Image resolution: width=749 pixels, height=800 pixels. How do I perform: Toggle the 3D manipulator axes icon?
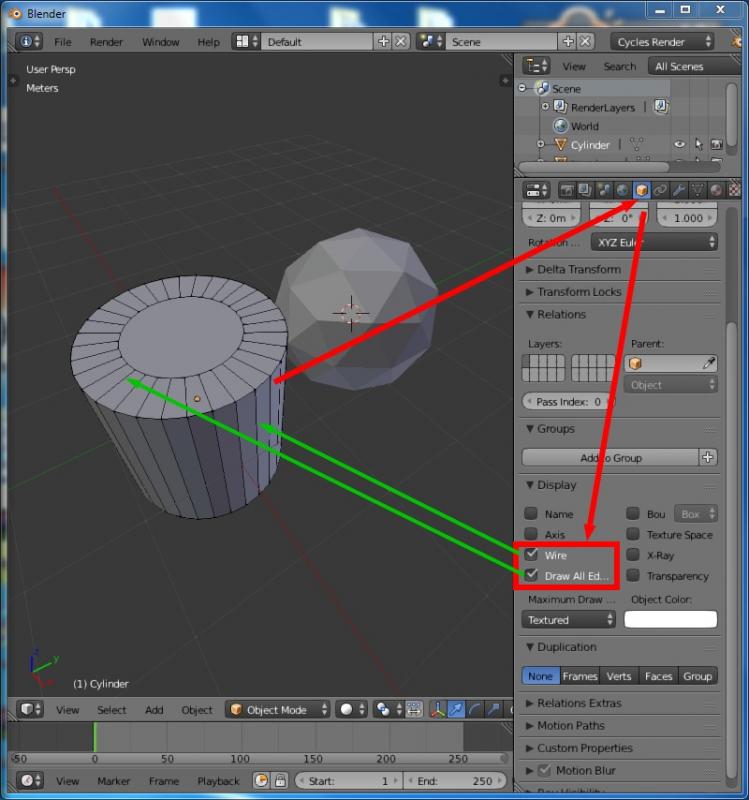coord(437,710)
